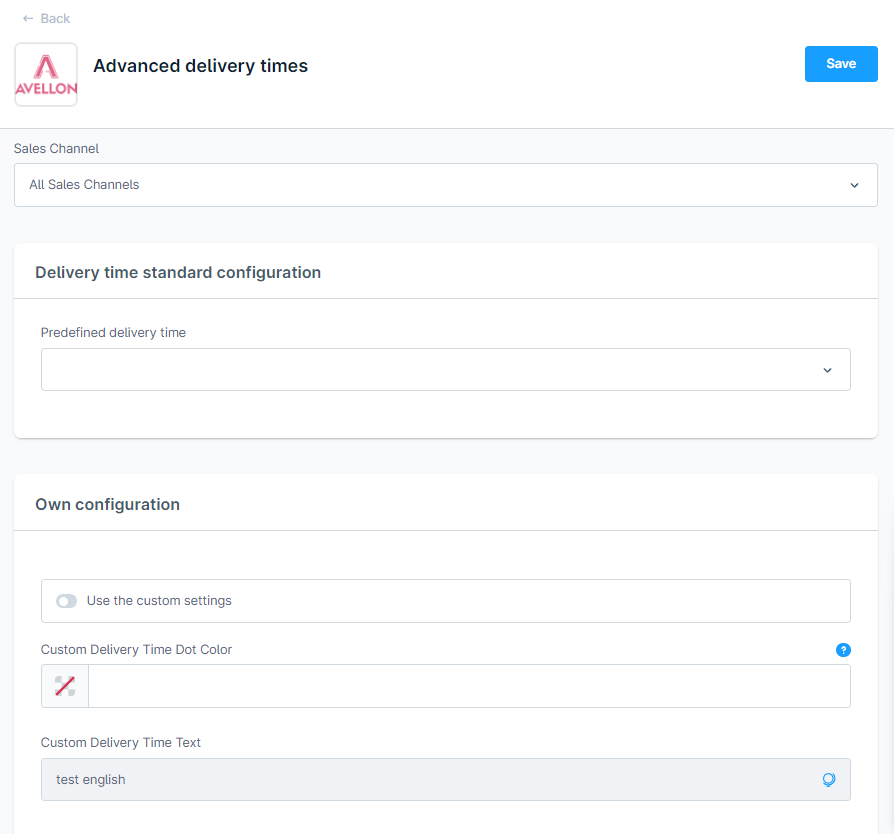Screen dimensions: 894x834
Task: Toggle the Use the custom settings switch
Action: click(66, 601)
